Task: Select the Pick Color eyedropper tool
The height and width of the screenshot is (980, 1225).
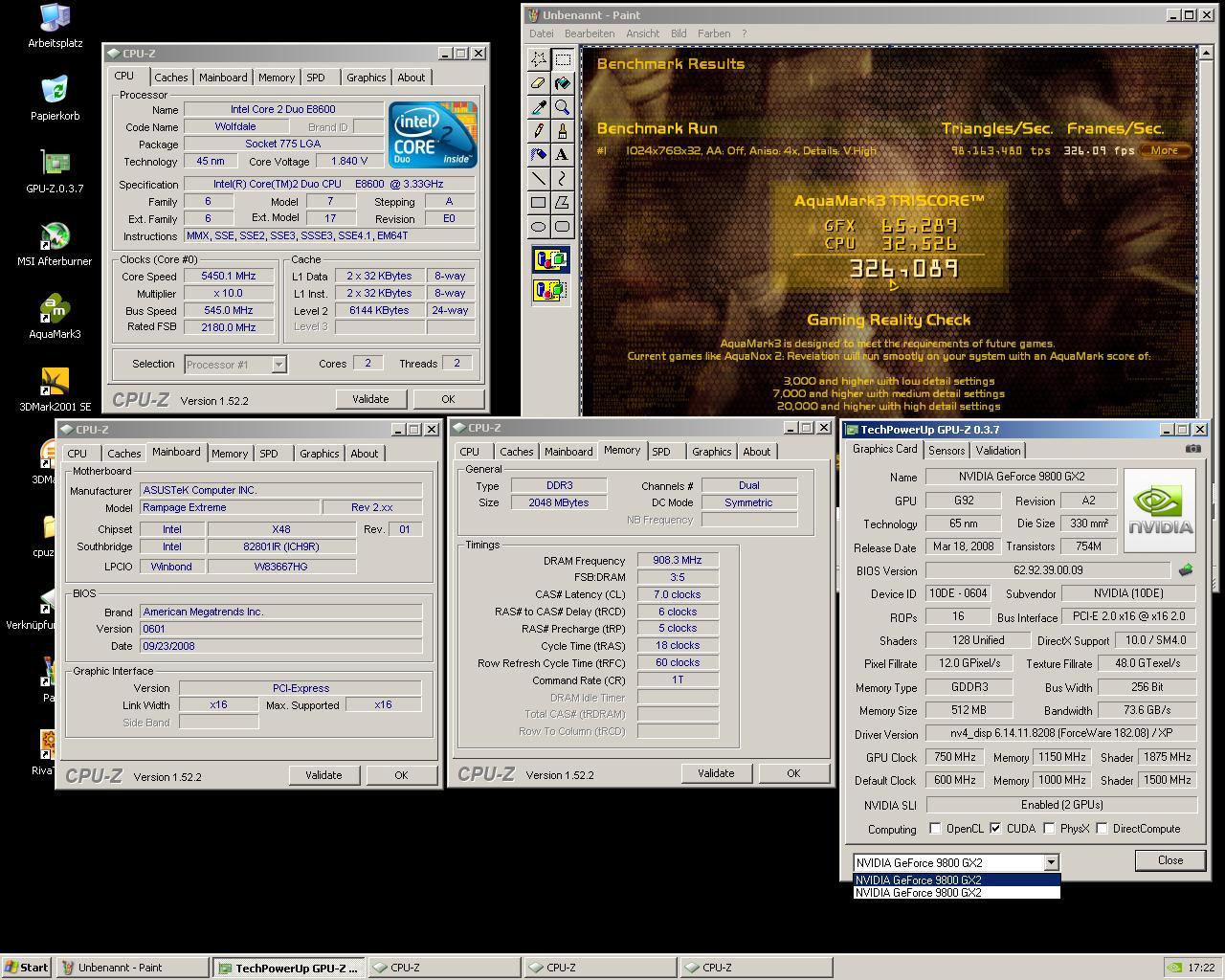Action: click(539, 107)
